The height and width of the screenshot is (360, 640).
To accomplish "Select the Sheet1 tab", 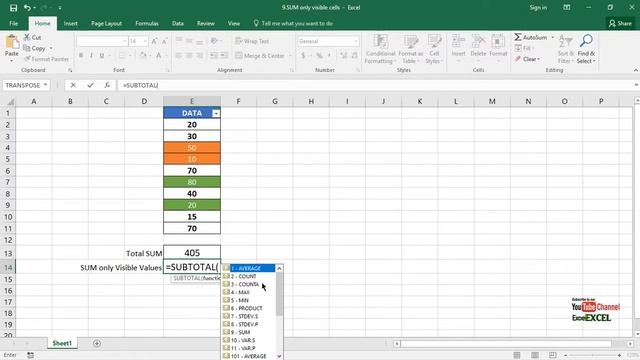I will click(x=62, y=343).
